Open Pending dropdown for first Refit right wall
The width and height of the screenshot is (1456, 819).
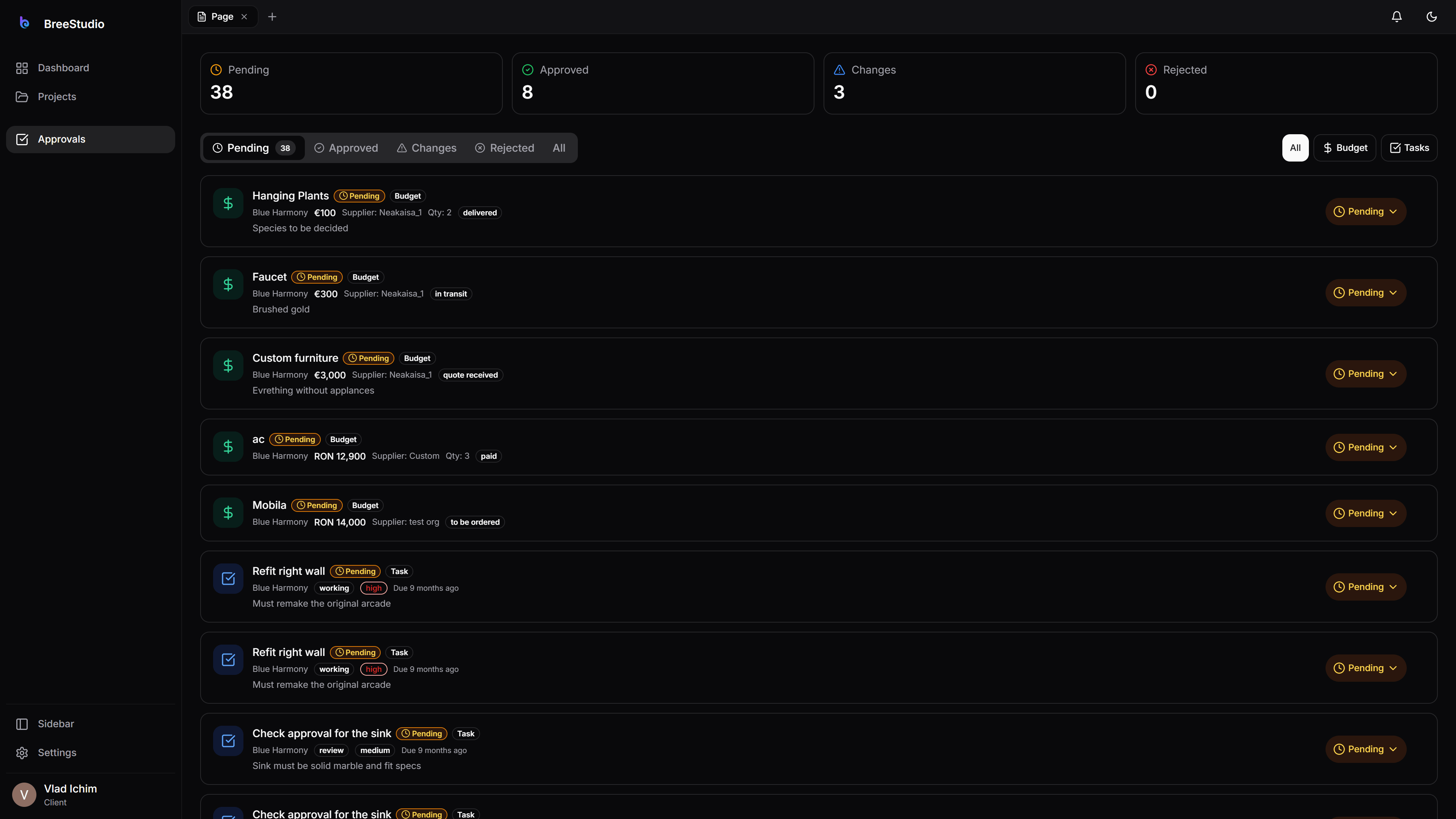(1365, 587)
